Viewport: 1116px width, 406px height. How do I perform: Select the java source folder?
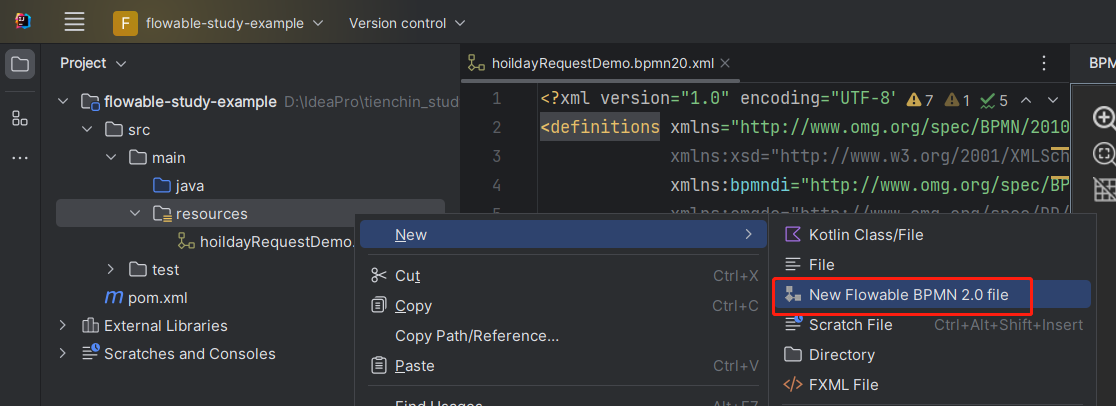(x=189, y=186)
